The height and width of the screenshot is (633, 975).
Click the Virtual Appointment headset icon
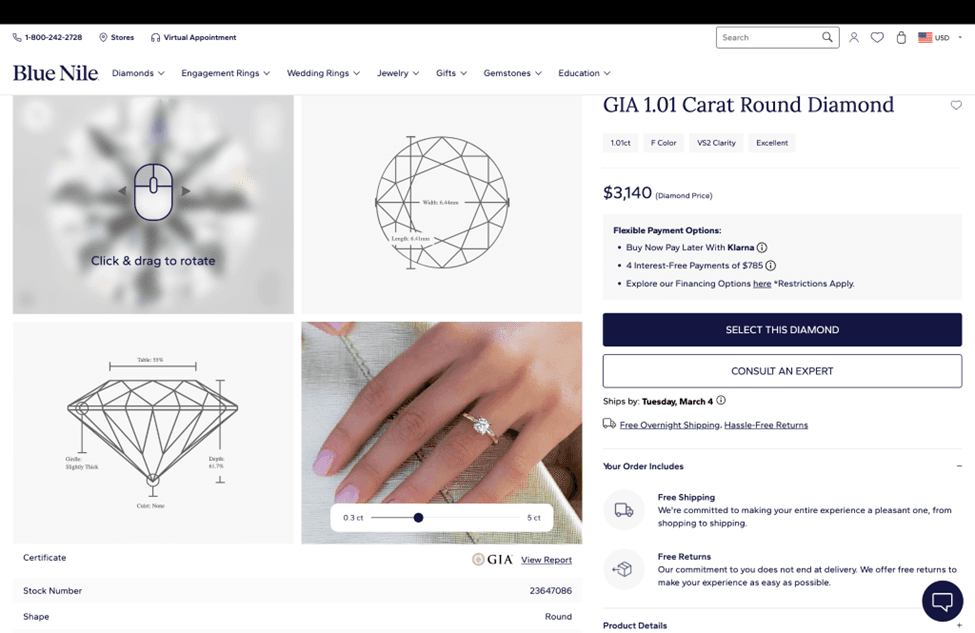tap(155, 37)
